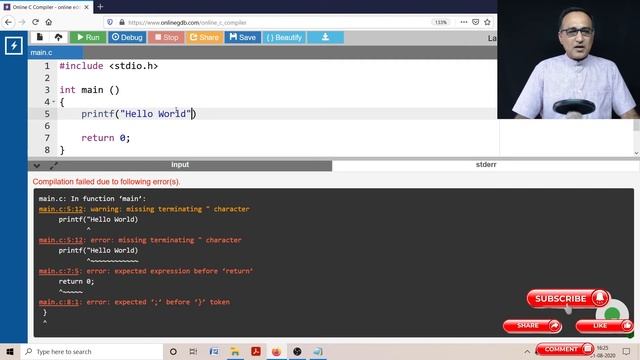
Task: Save the current project
Action: (242, 37)
